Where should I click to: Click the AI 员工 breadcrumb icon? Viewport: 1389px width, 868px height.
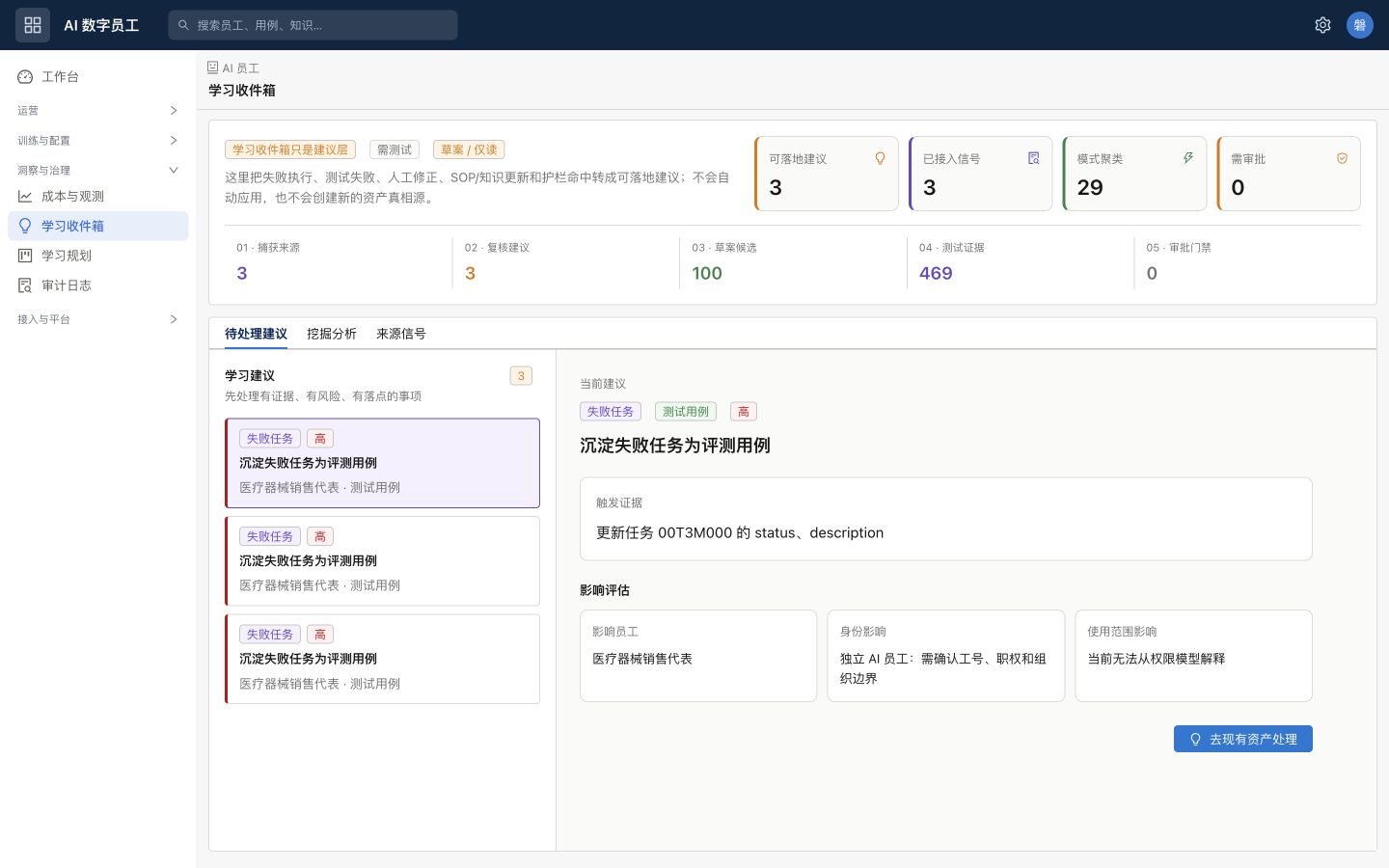point(213,68)
